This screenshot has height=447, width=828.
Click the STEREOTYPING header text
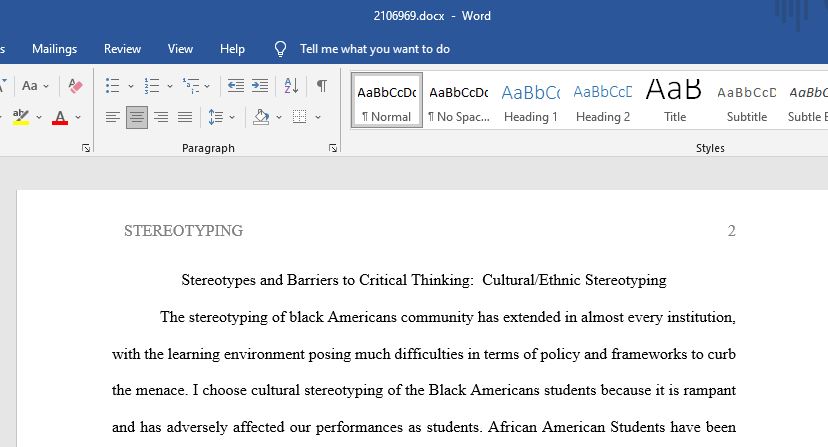click(x=183, y=230)
